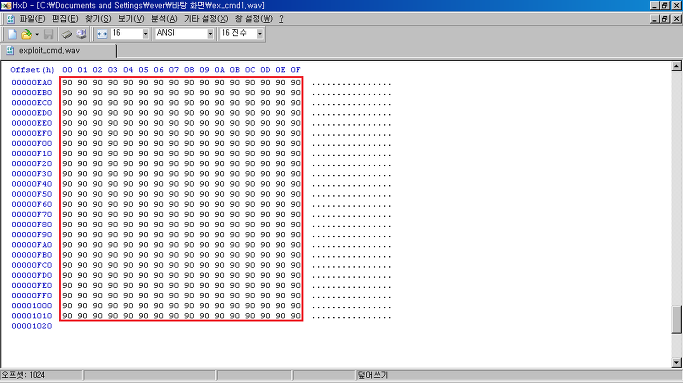Click ASCII text dots in row 00000F50
The width and height of the screenshot is (683, 383).
pyautogui.click(x=352, y=195)
